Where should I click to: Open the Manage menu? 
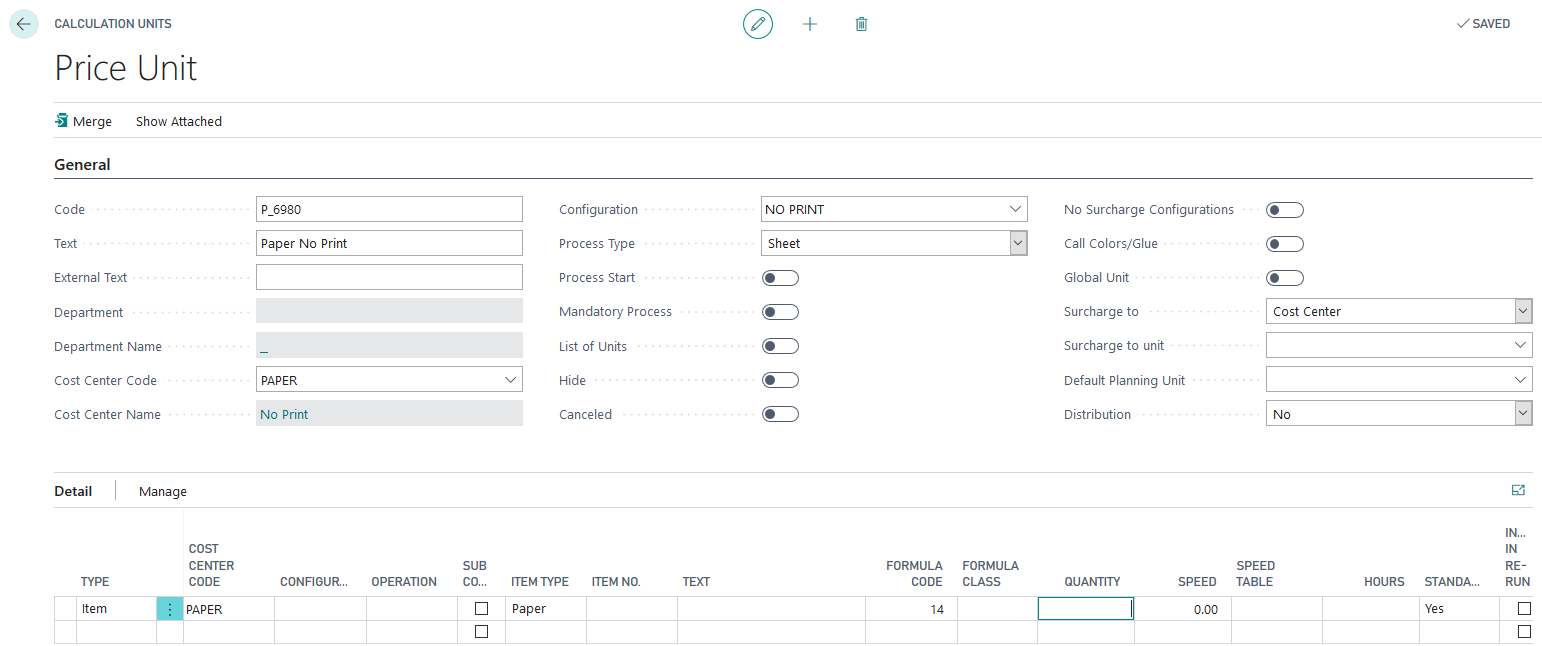(x=163, y=491)
